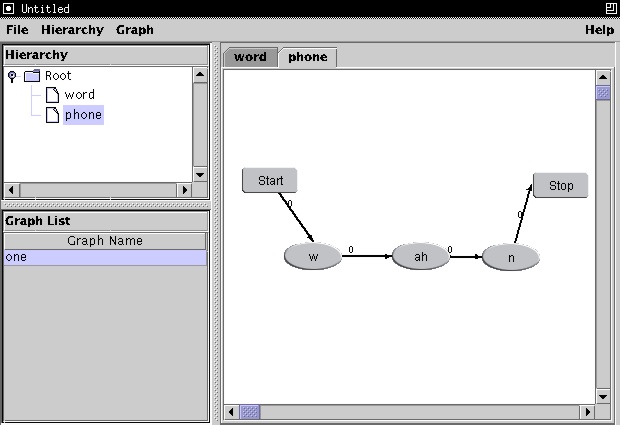Click arc weight 0 between ah and n
Viewport: 620px width, 425px height.
click(x=450, y=249)
